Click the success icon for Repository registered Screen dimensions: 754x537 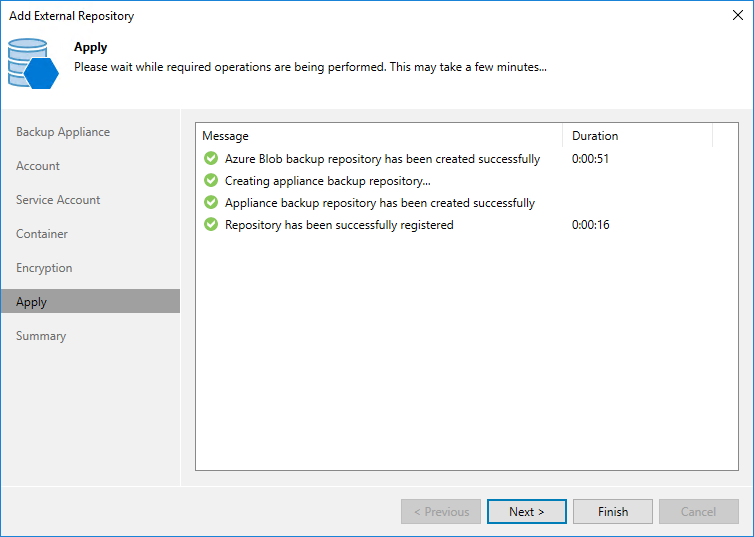(211, 225)
